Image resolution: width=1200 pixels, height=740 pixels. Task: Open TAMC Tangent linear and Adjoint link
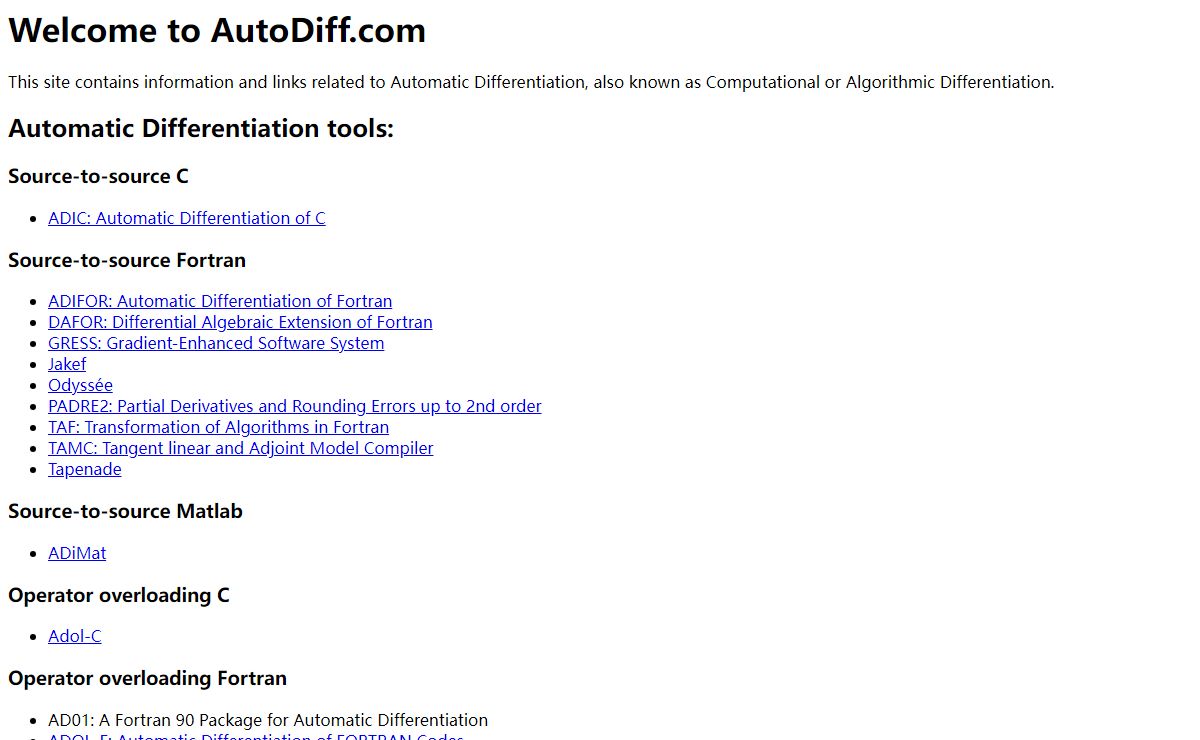coord(241,448)
